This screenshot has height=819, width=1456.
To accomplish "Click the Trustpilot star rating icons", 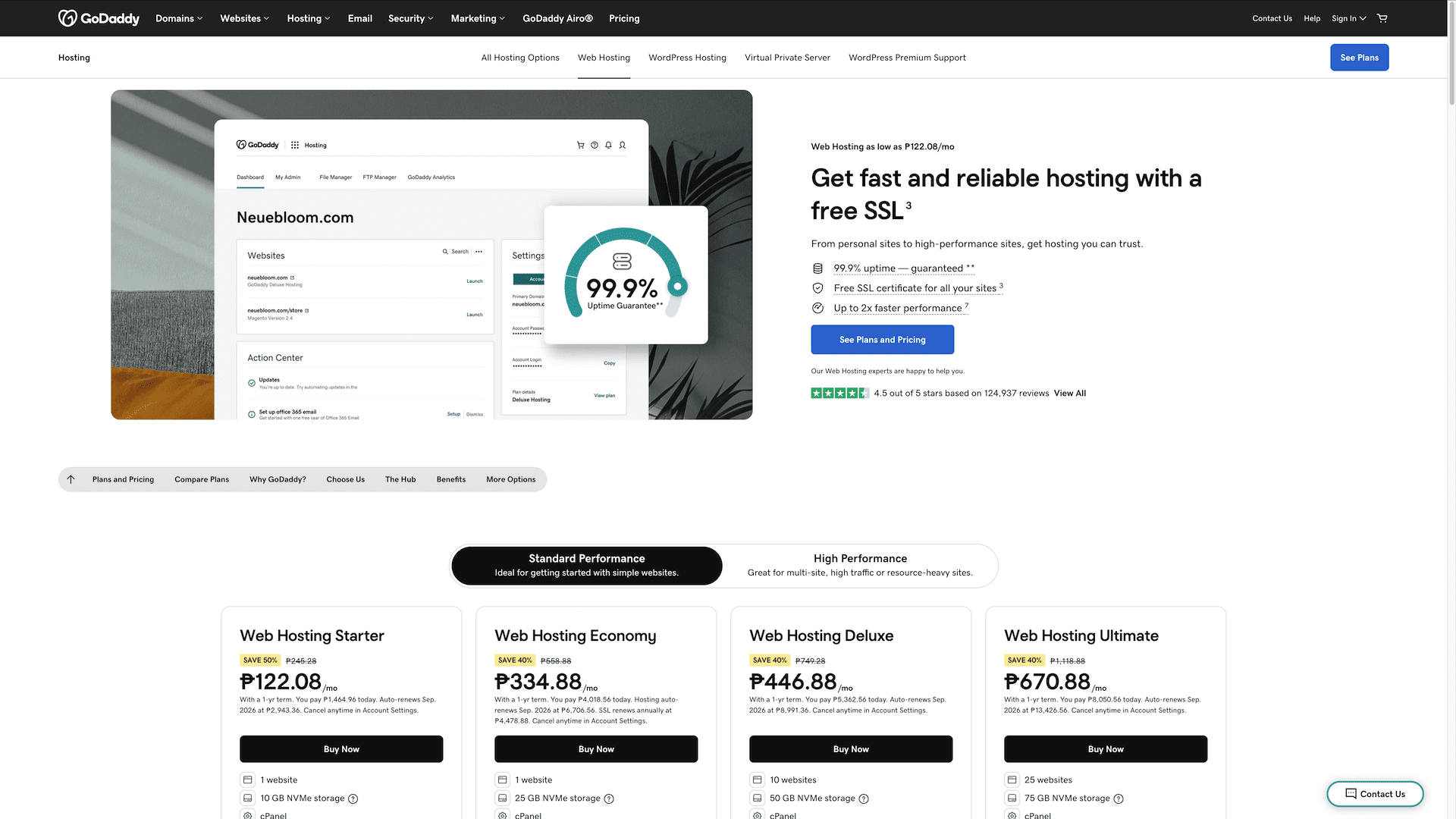I will [840, 393].
